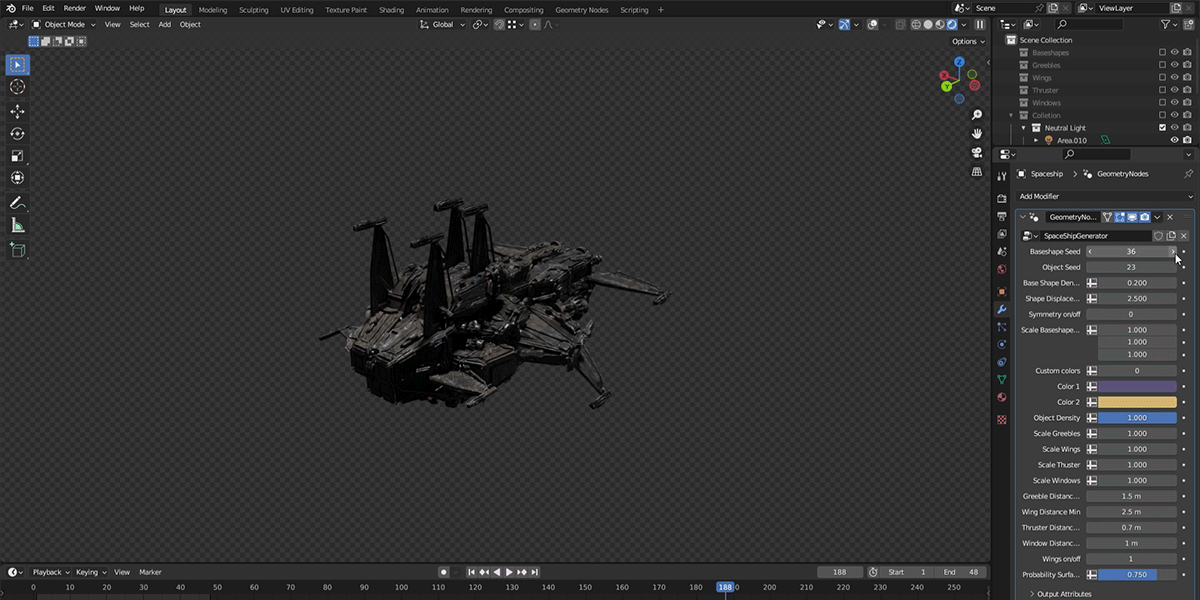Open the Tool properties tab
Screen dimensions: 1200x600
(x=1001, y=175)
